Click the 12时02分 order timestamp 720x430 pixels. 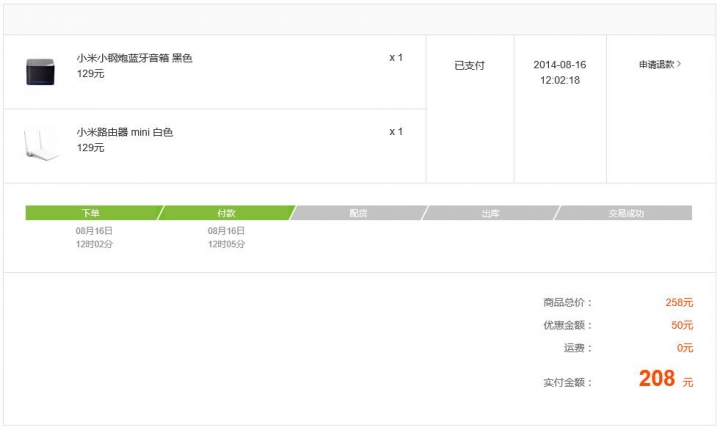94,244
